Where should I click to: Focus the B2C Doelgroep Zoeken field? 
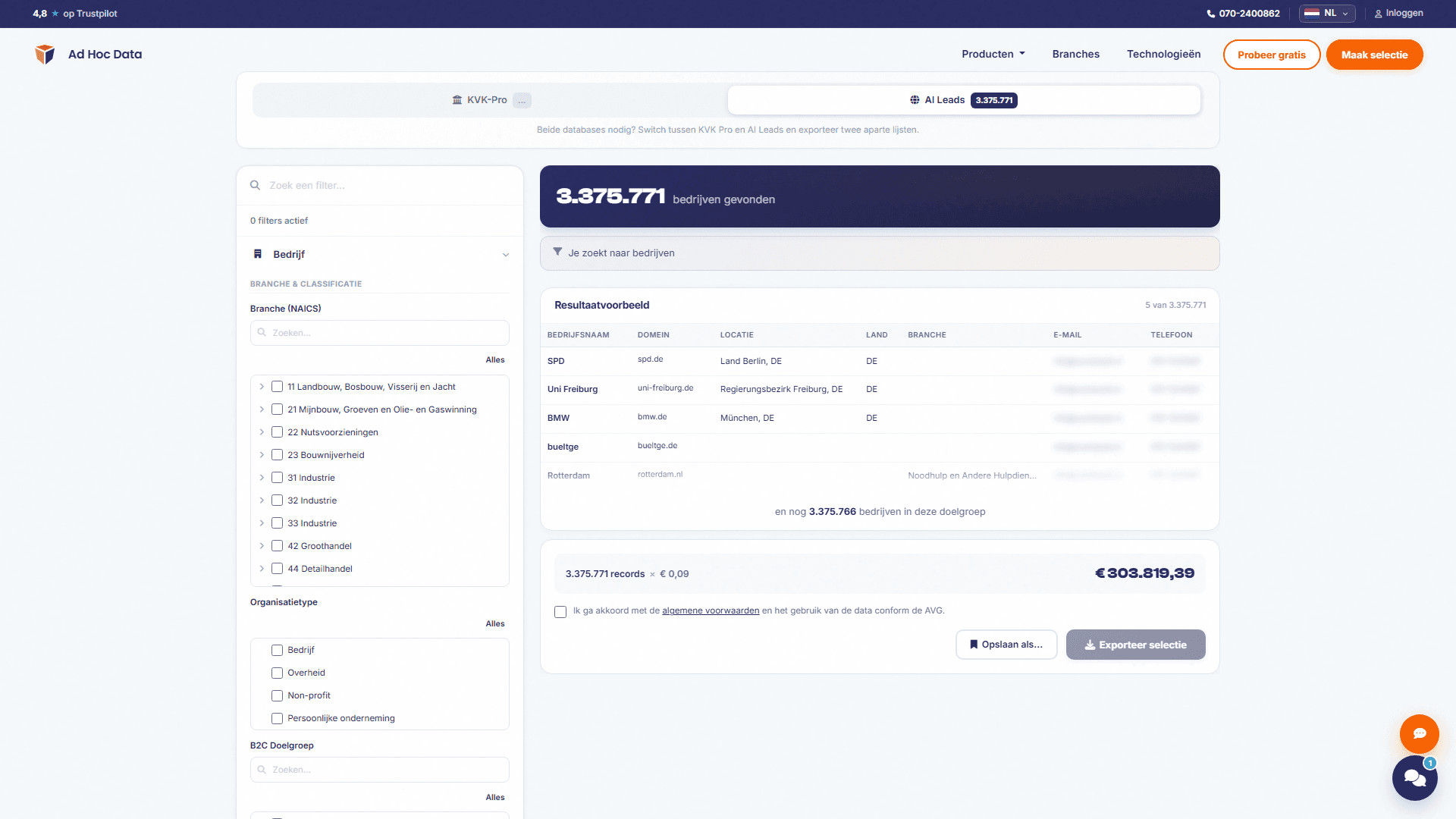(x=380, y=770)
